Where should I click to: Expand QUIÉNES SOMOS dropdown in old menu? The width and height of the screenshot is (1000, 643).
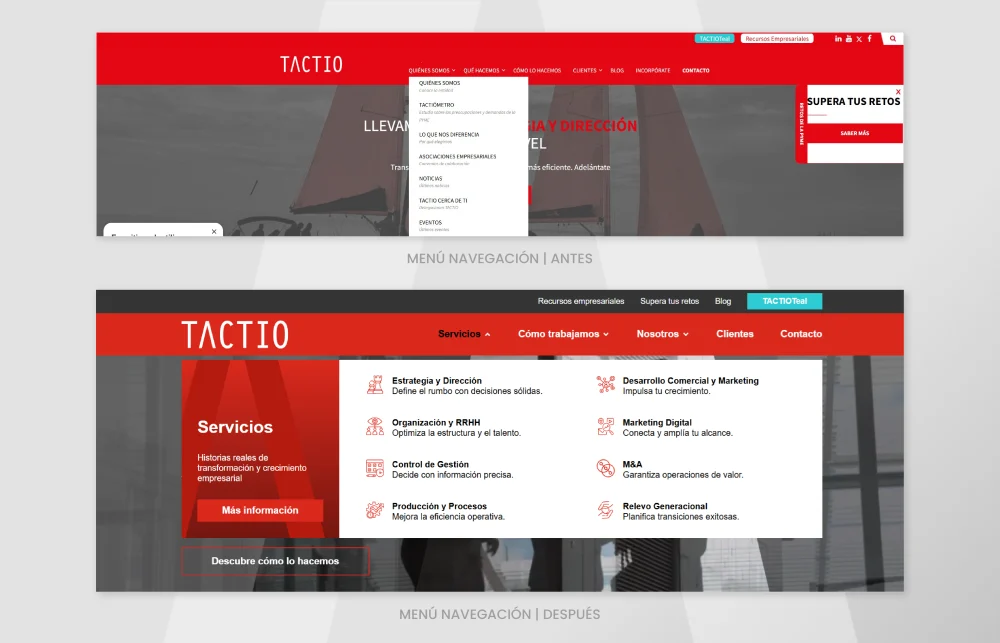point(432,71)
